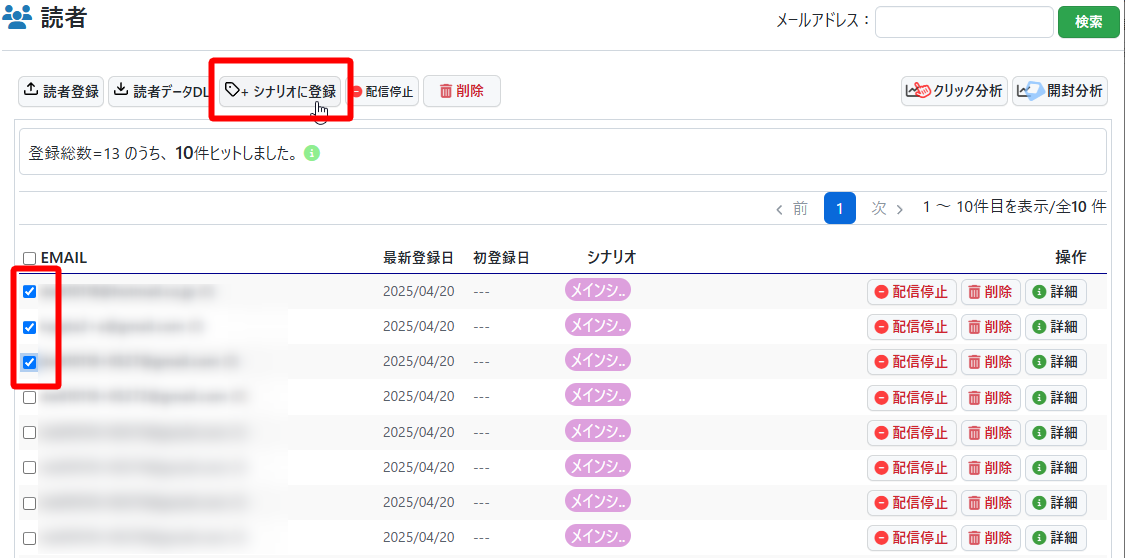1125x558 pixels.
Task: Delete the third reader using row 削除
Action: [990, 361]
